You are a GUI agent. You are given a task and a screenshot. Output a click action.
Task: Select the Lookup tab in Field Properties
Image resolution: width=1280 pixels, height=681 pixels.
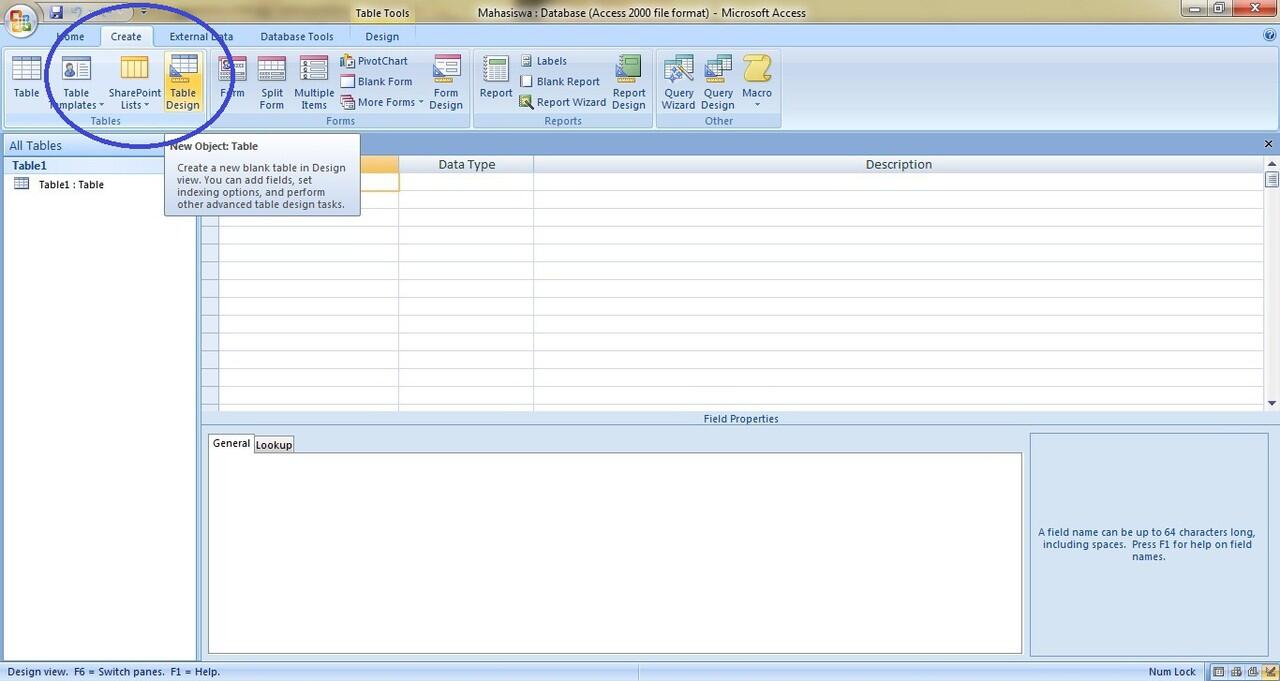point(273,445)
